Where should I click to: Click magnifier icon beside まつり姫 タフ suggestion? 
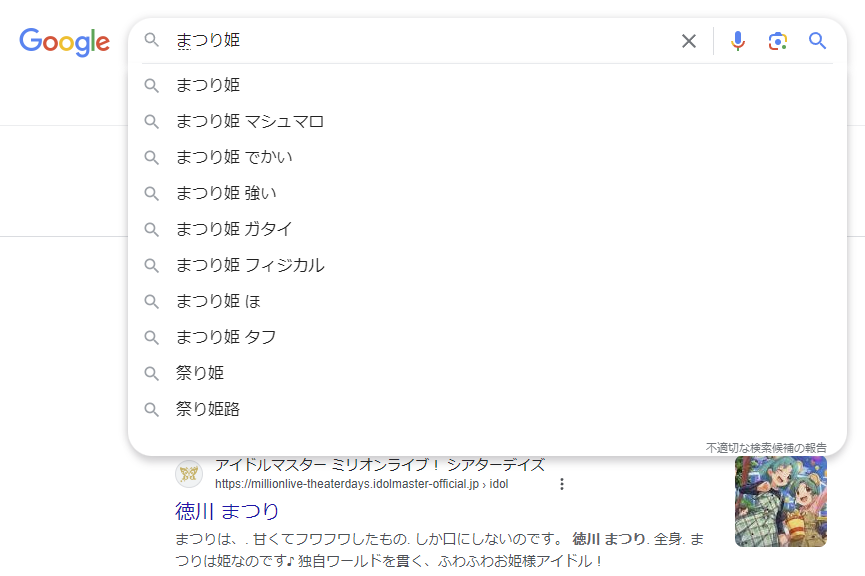[x=152, y=337]
